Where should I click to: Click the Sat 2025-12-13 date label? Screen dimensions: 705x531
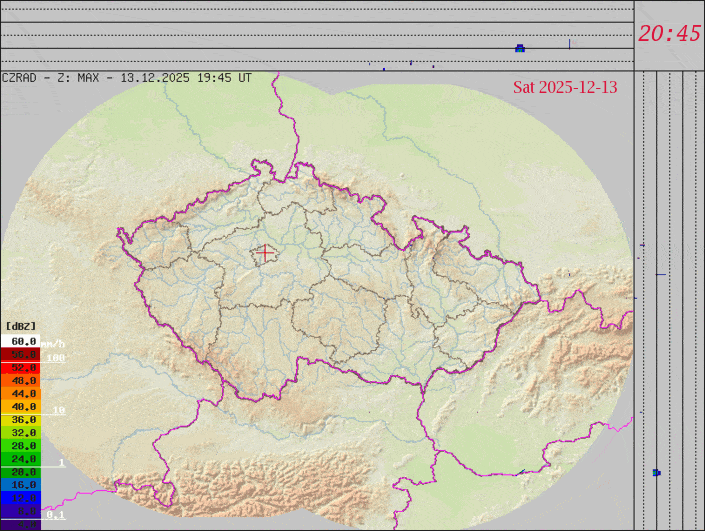pos(565,87)
